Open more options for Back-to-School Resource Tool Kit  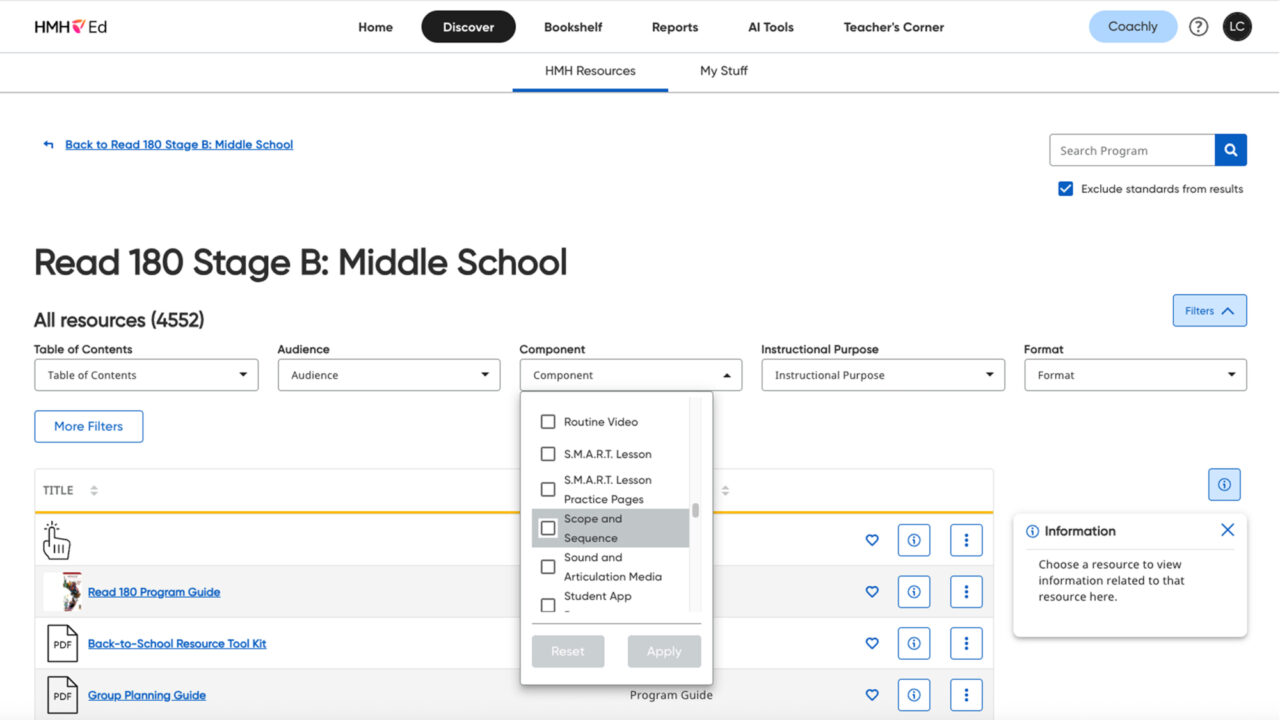[966, 644]
